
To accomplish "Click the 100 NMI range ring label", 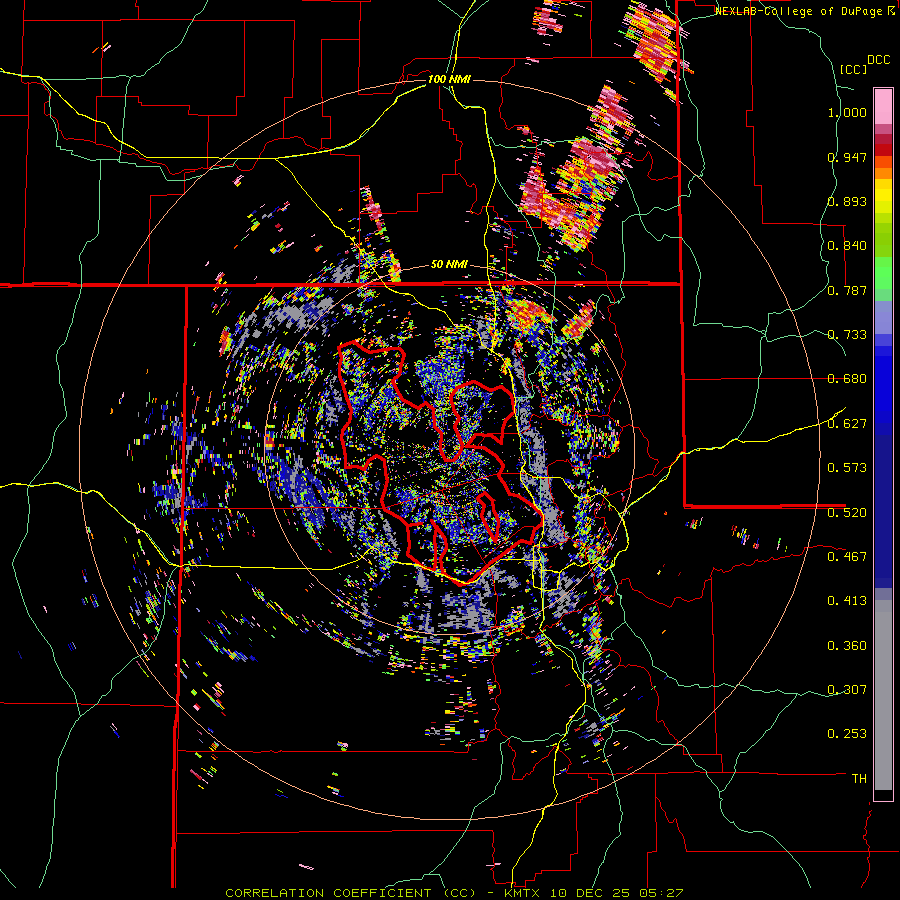I will pos(449,79).
